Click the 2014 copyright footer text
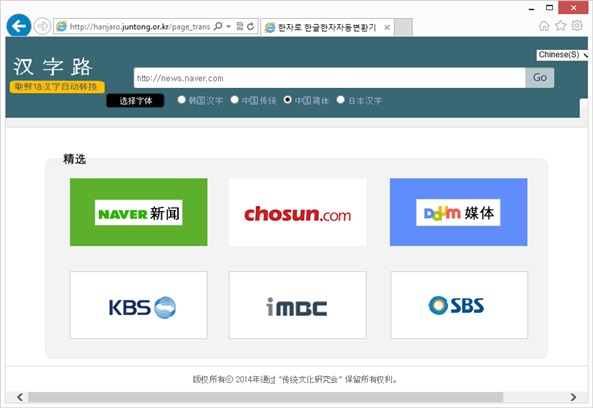Screen dimensions: 593x412 click(295, 379)
